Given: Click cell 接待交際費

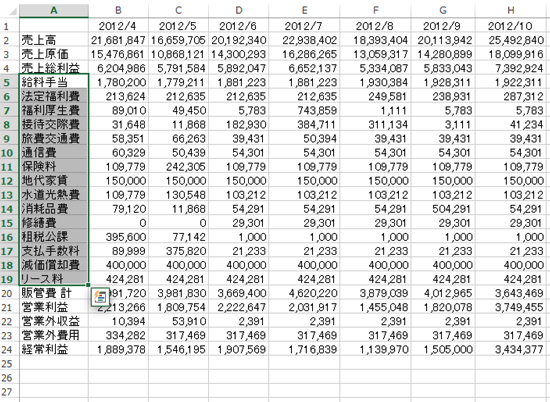Looking at the screenshot, I should pyautogui.click(x=54, y=124).
